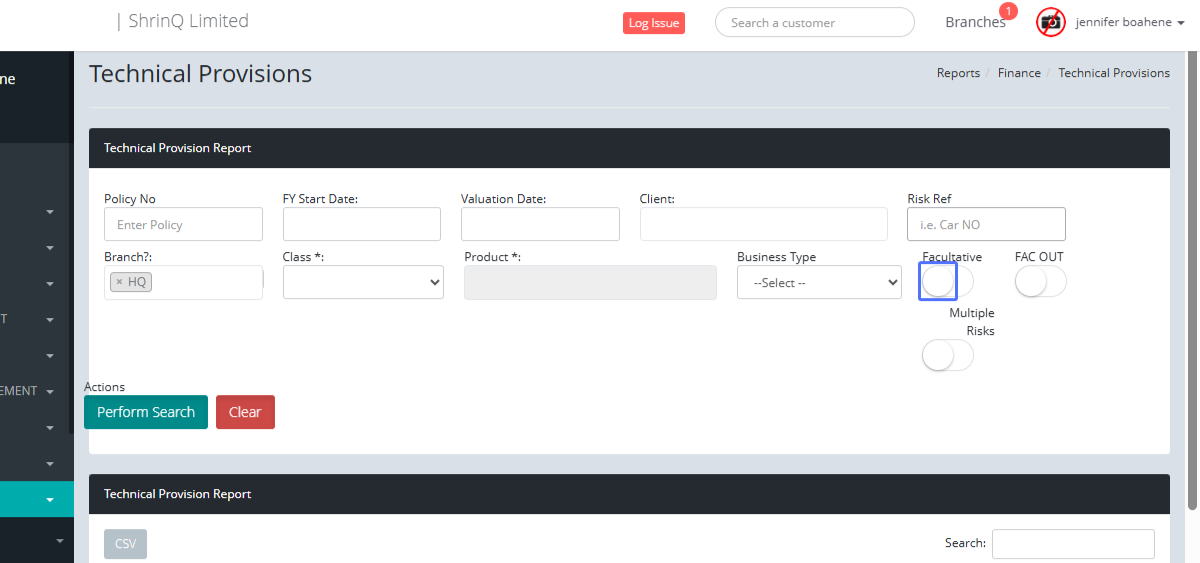Go to Reports in the breadcrumb

point(957,73)
